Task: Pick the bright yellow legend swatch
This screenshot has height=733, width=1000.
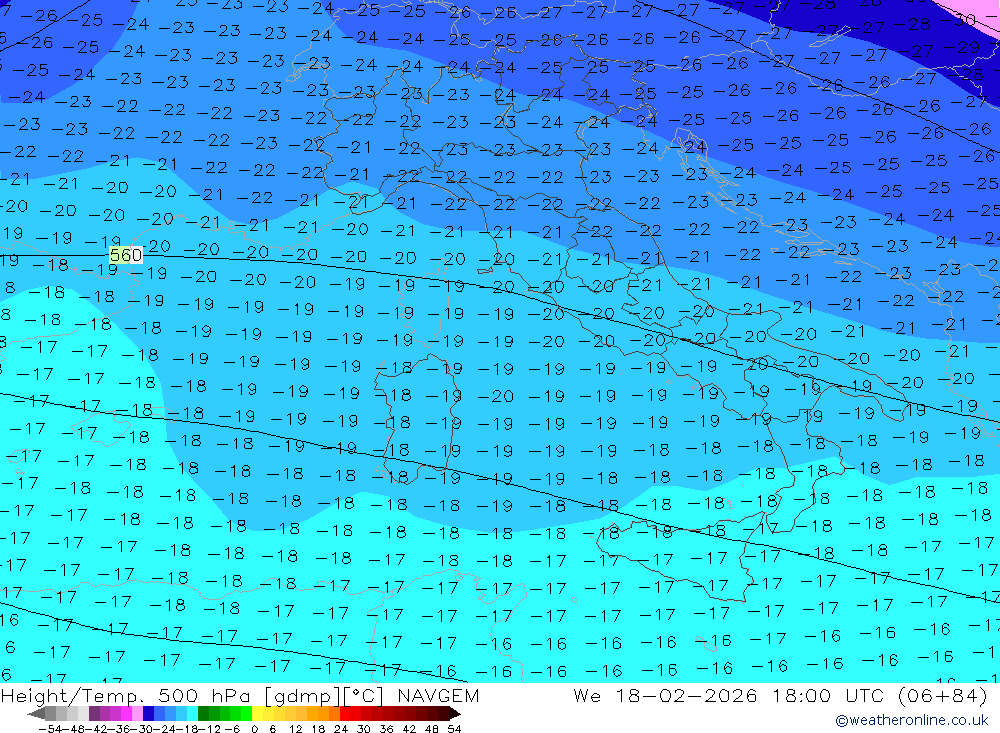Action: click(x=258, y=714)
